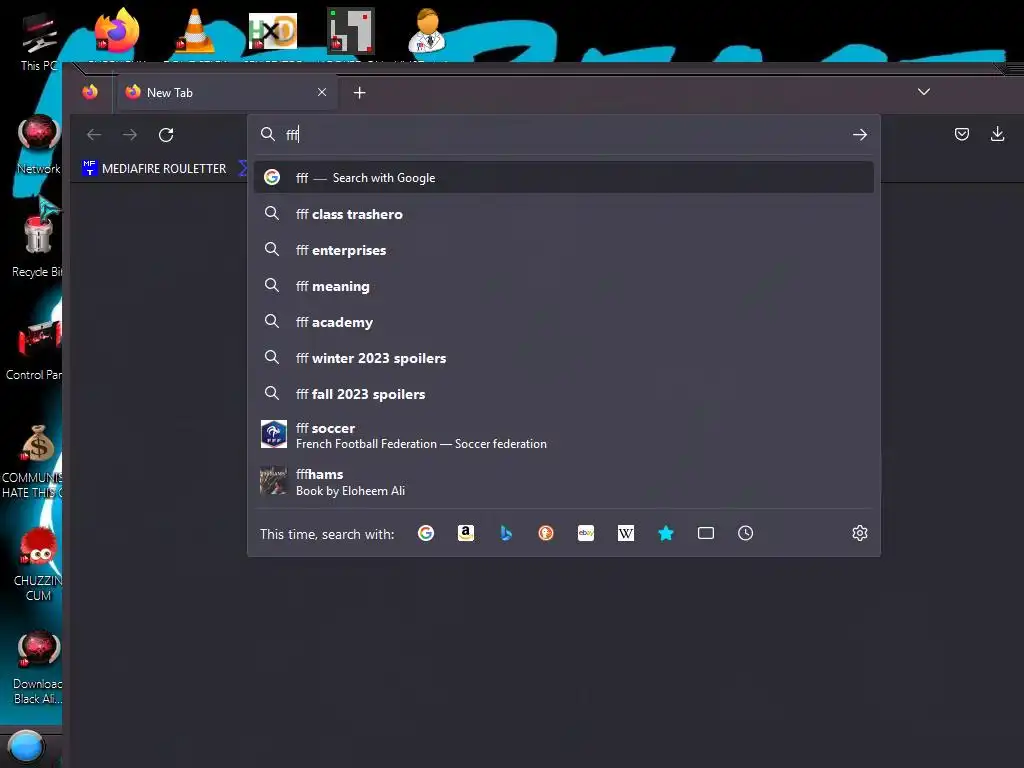Choose suggestion fff class trashero
This screenshot has width=1024, height=768.
click(564, 214)
